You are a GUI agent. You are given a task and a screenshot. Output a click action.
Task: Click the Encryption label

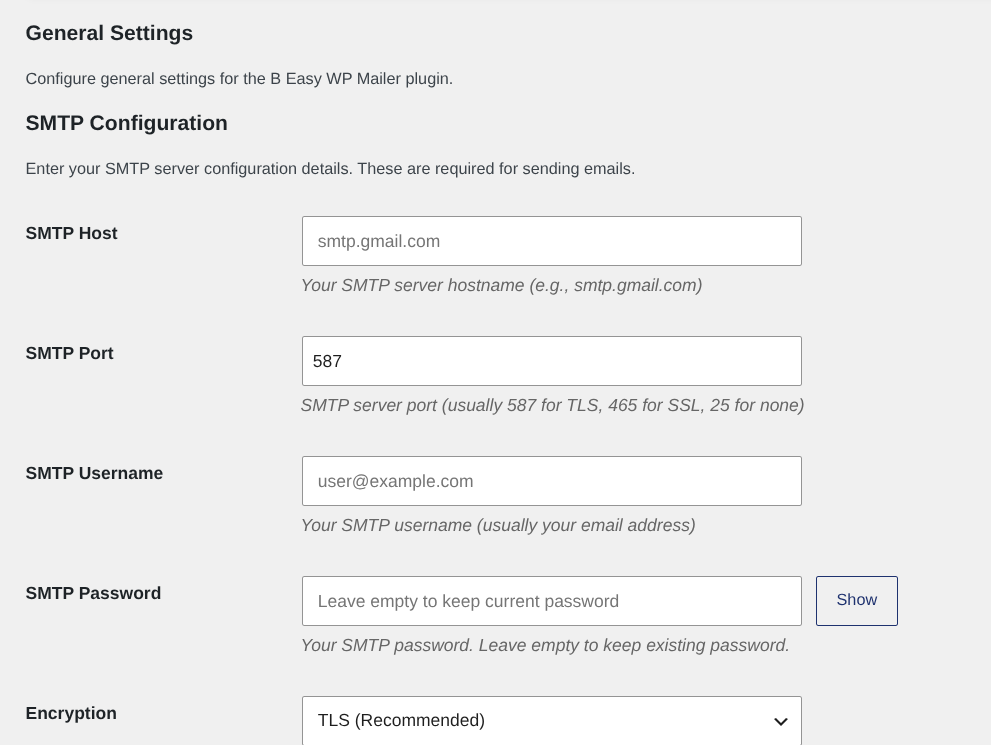click(x=71, y=713)
